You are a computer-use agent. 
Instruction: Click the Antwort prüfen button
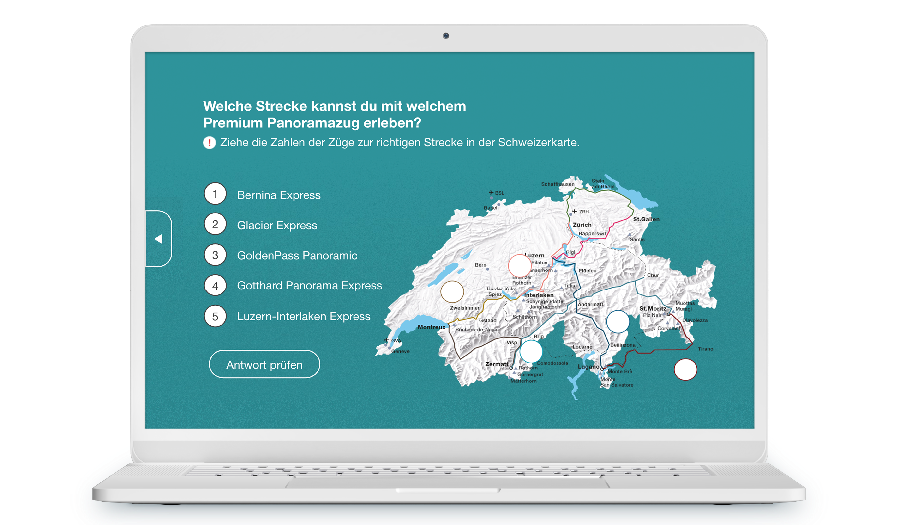264,364
